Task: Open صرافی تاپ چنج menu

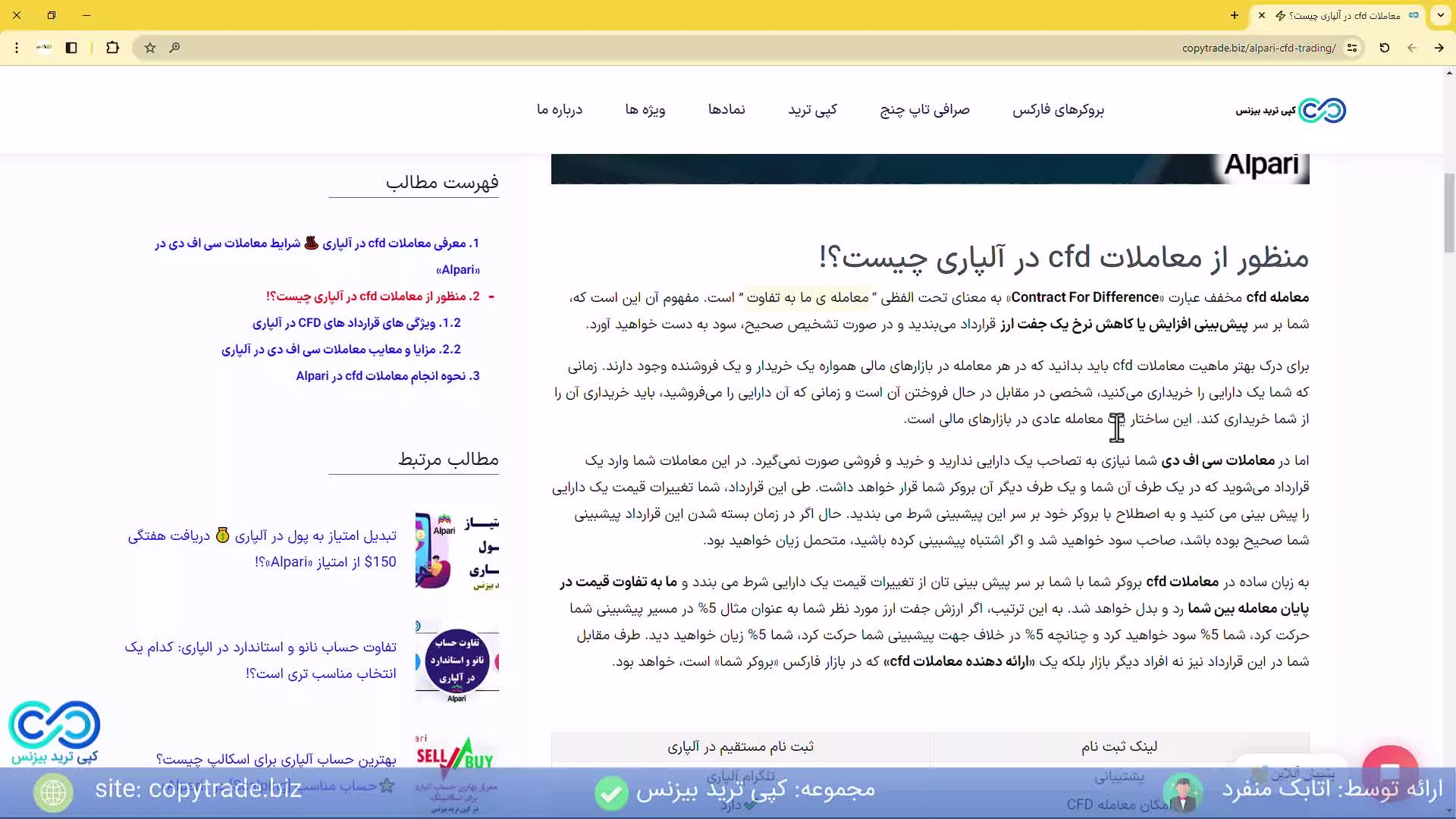Action: click(x=924, y=110)
